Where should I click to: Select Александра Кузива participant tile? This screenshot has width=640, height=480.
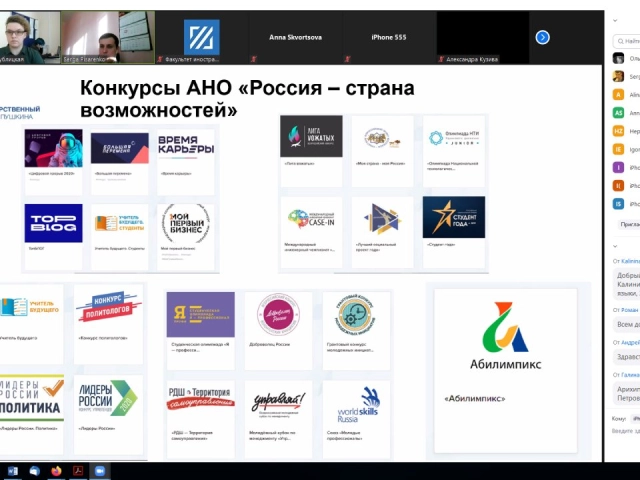tap(483, 37)
